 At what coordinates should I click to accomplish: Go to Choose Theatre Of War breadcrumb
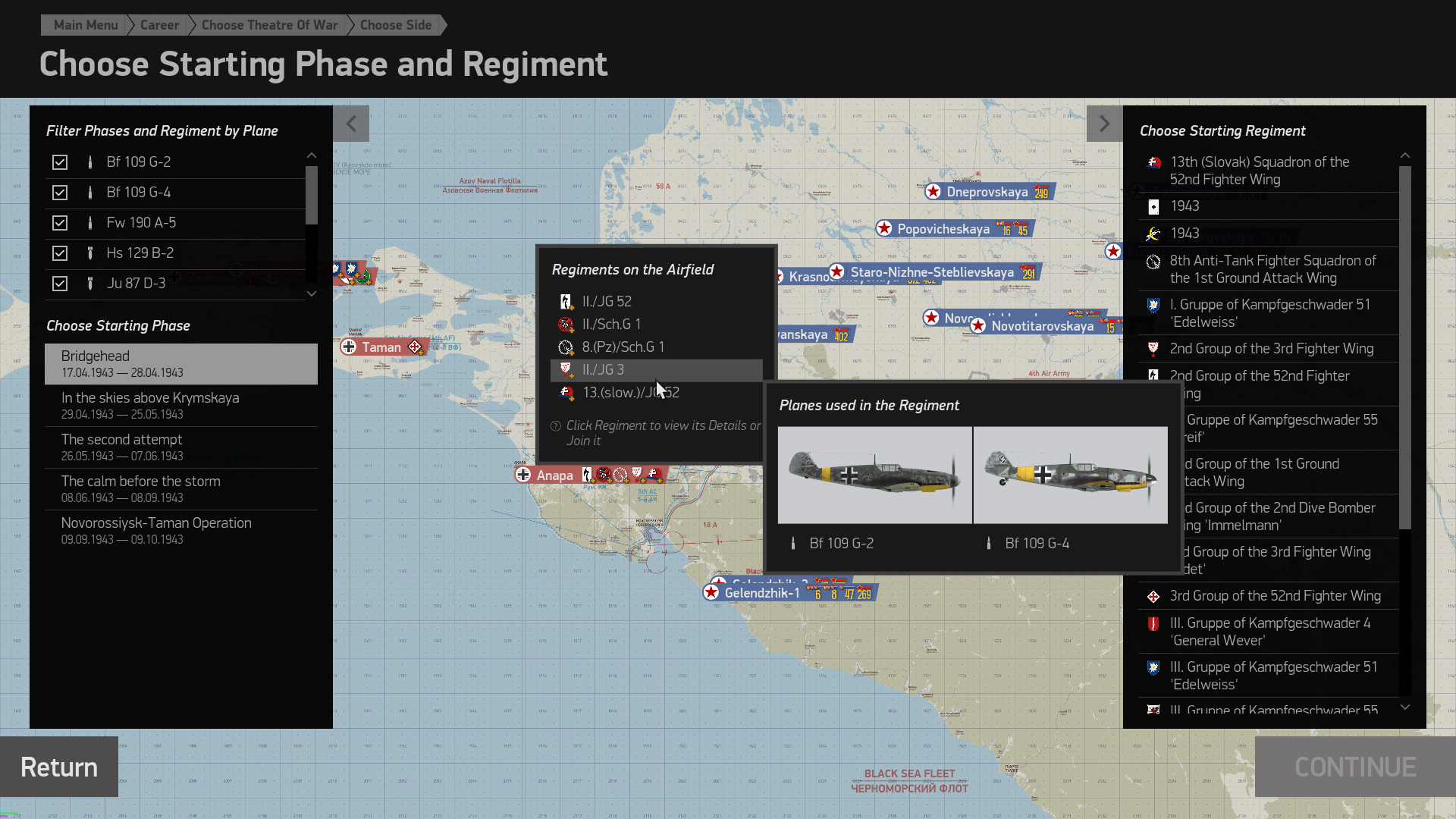[x=269, y=25]
